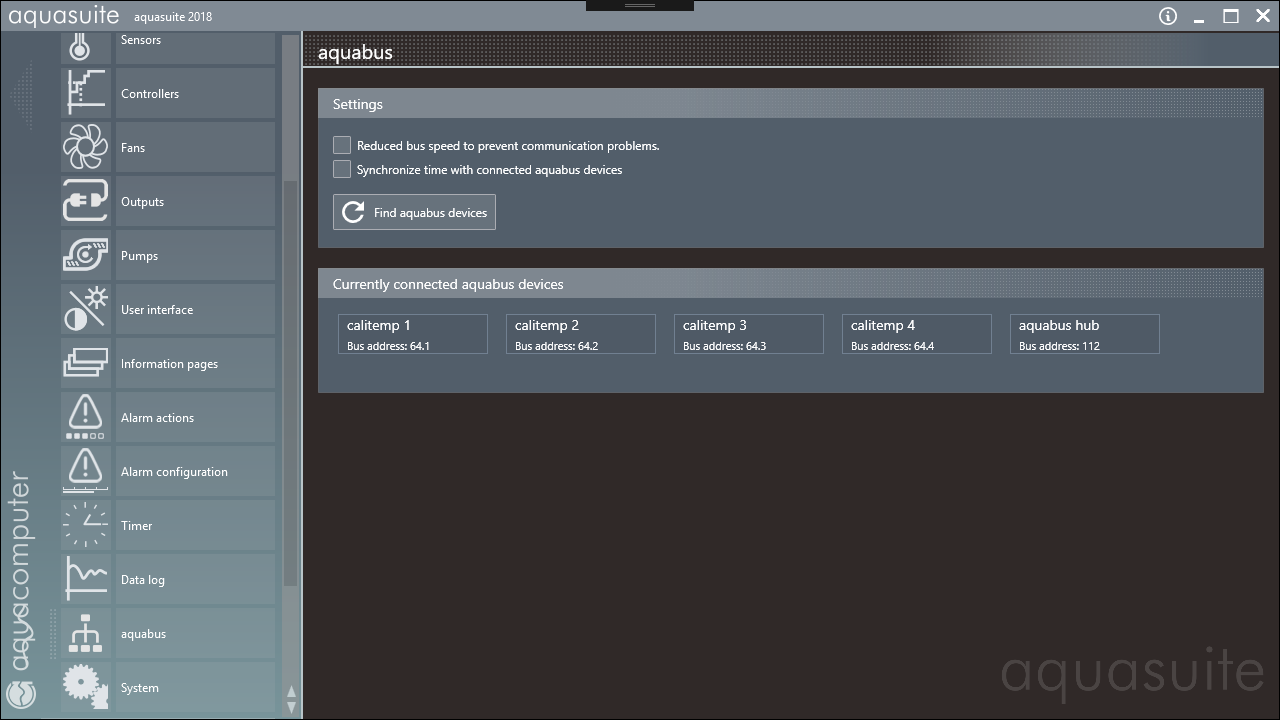1280x720 pixels.
Task: Click the sidebar vertical scrollbar
Action: (x=291, y=383)
